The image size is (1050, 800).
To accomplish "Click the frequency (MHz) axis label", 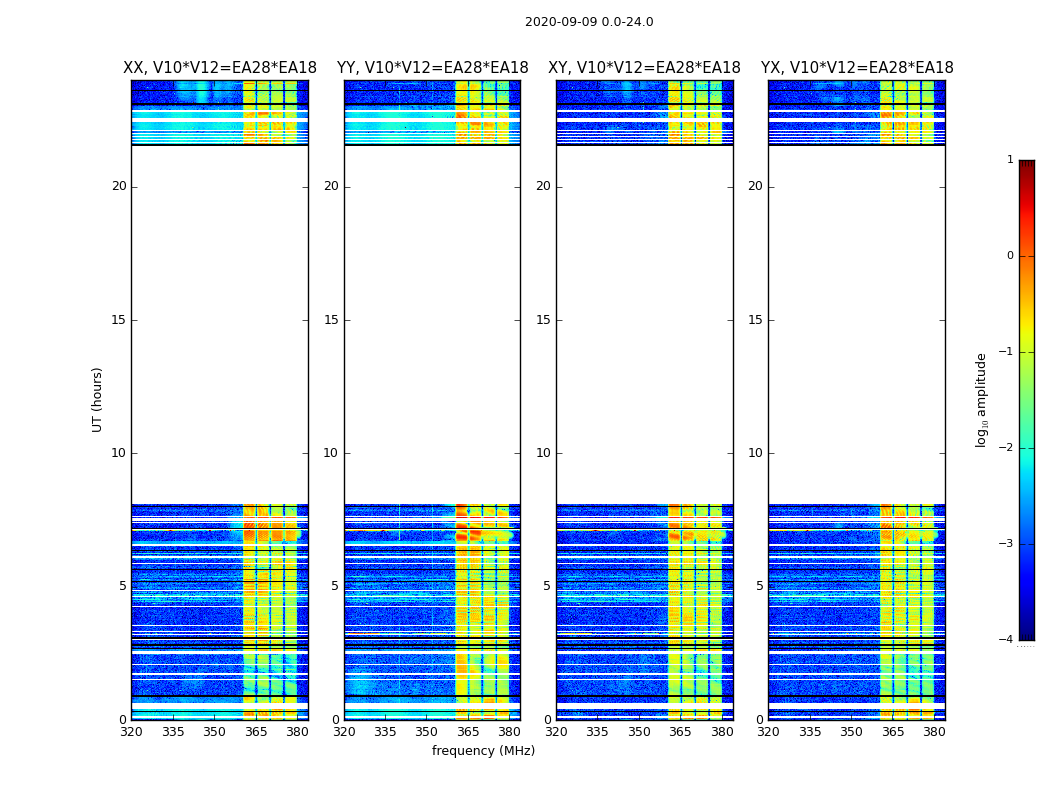I will [x=483, y=750].
